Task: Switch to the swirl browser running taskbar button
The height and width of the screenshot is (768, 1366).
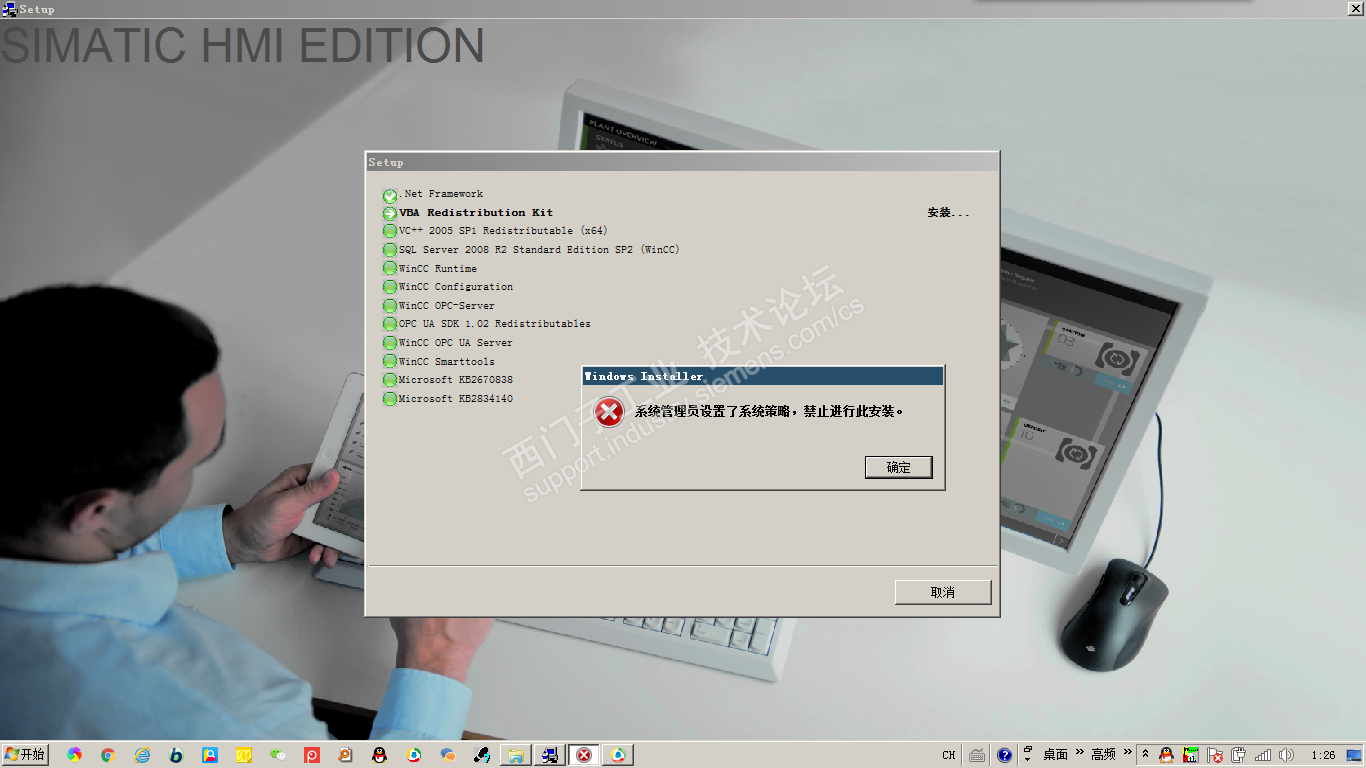Action: point(618,755)
